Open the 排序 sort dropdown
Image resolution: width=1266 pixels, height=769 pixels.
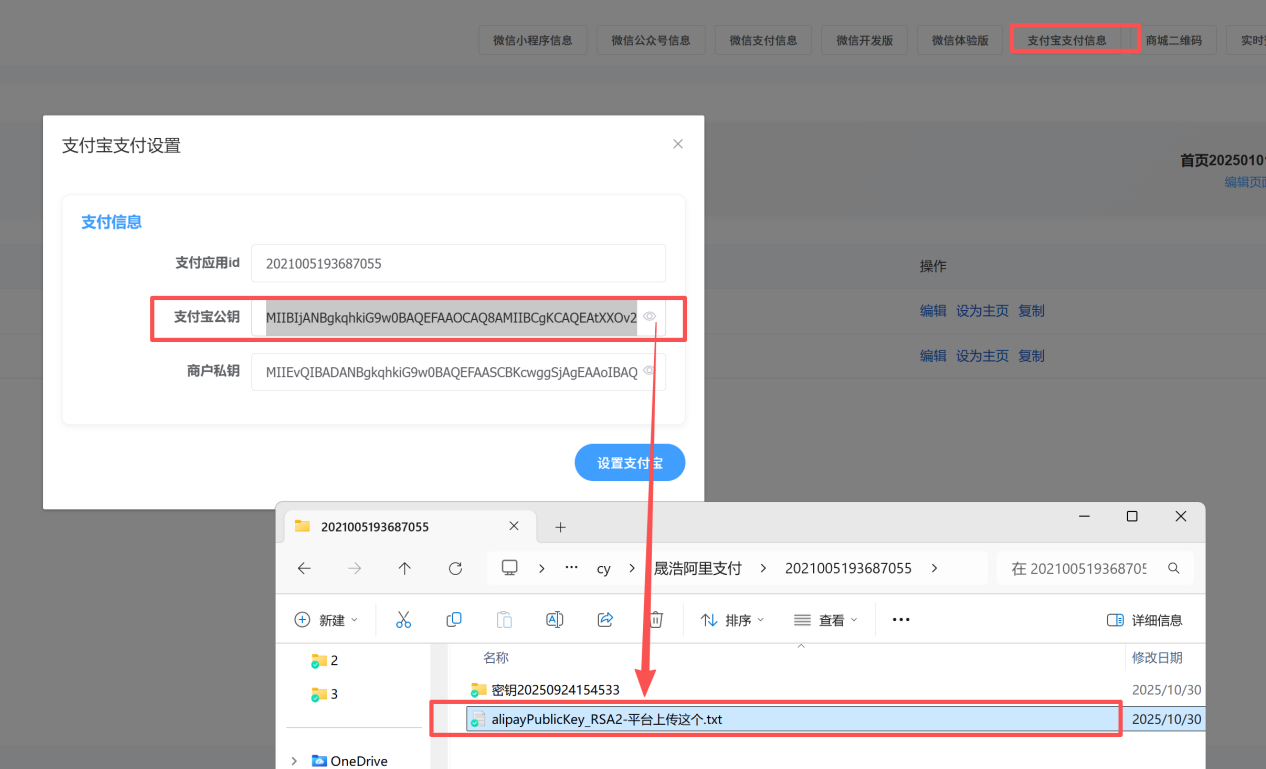tap(732, 620)
